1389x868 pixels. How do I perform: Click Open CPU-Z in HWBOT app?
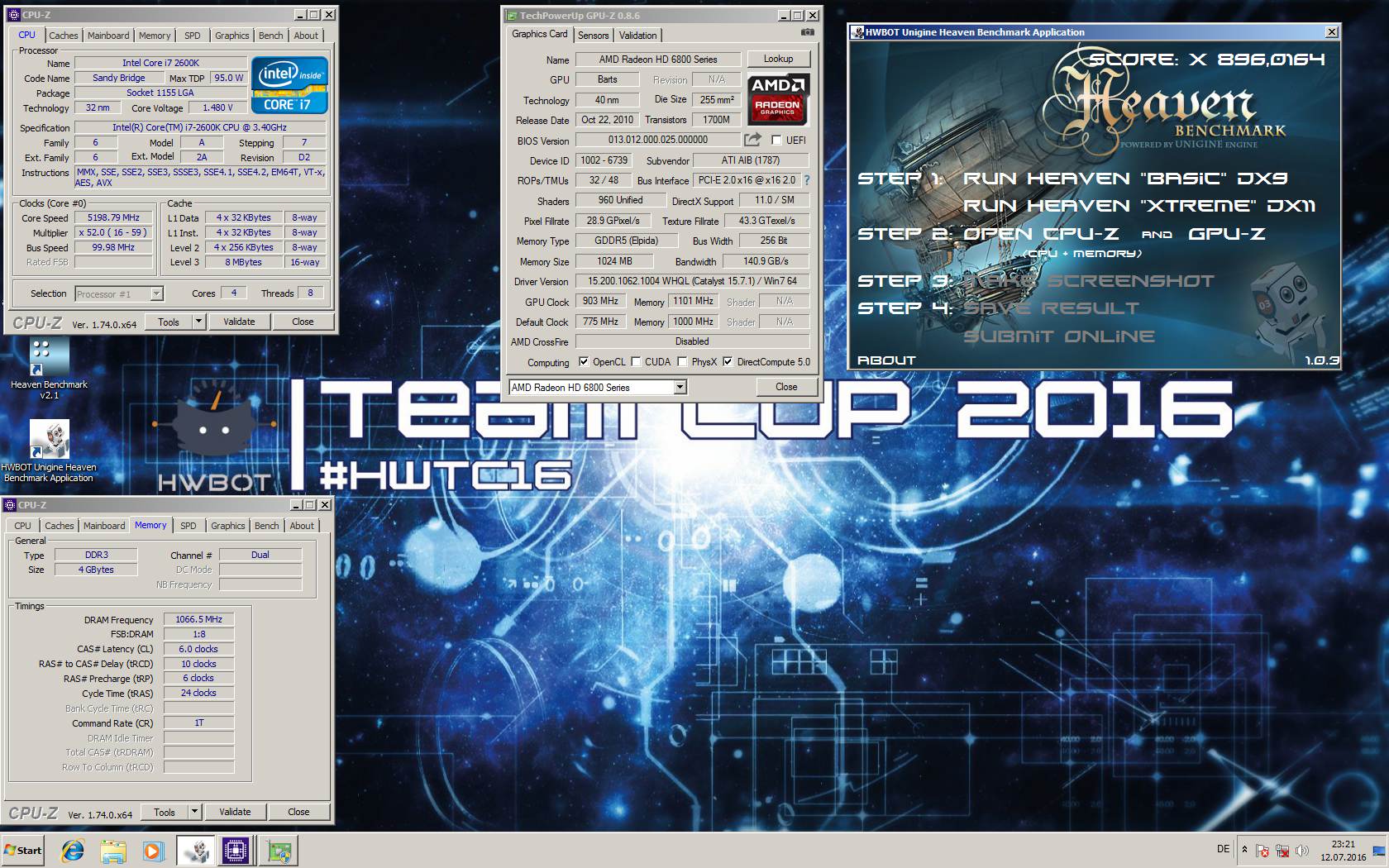1041,234
